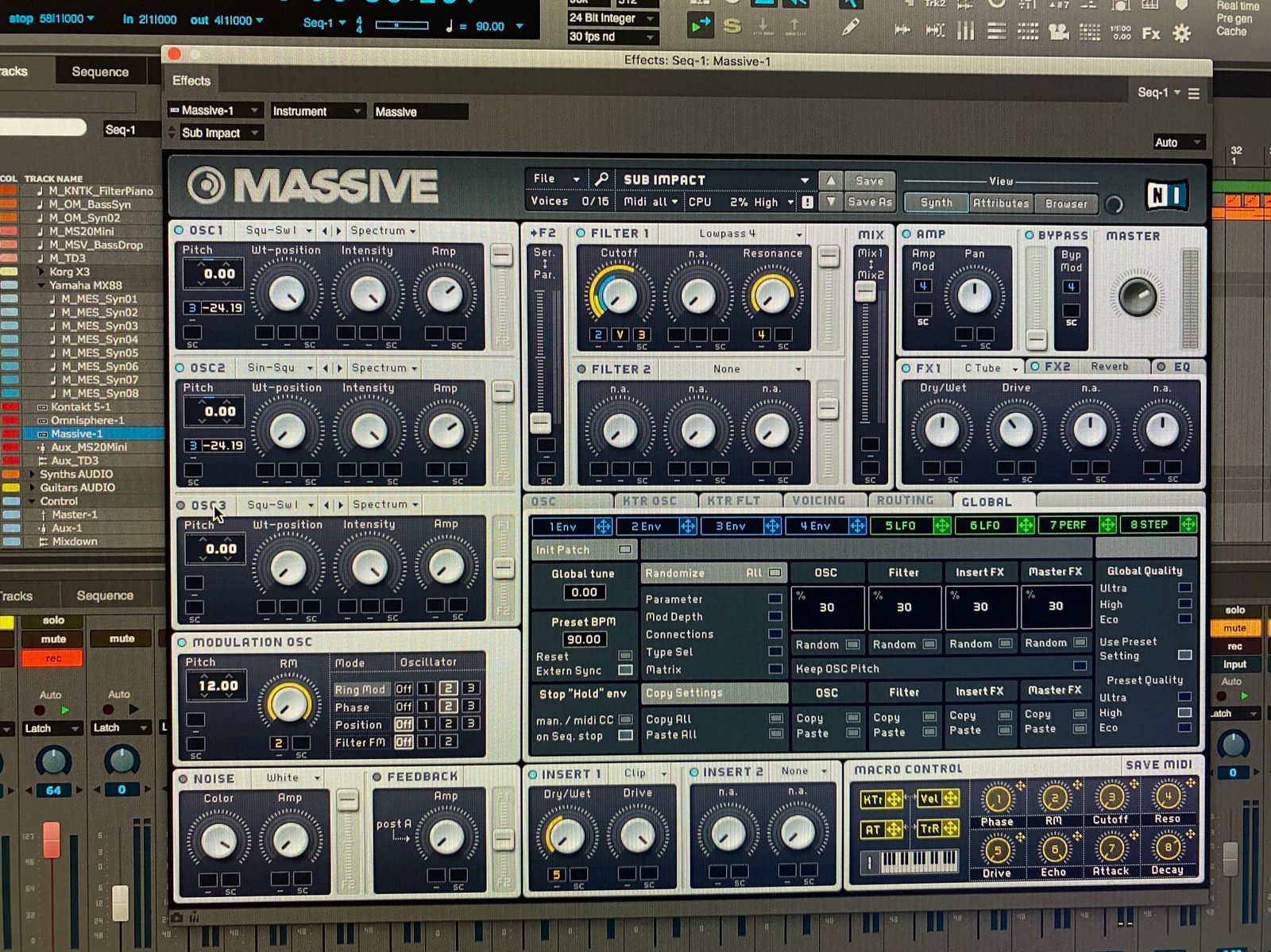
Task: Click the CPU warning exclamation icon
Action: 807,202
